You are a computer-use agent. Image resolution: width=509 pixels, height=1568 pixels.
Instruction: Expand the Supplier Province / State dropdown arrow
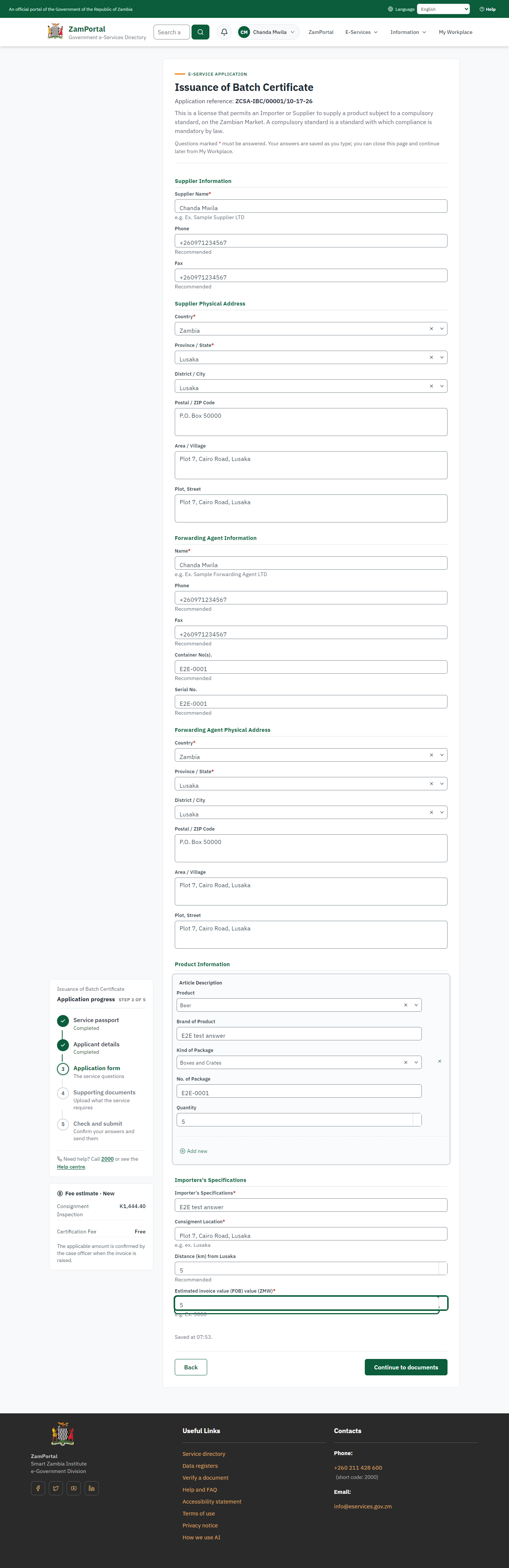coord(442,357)
